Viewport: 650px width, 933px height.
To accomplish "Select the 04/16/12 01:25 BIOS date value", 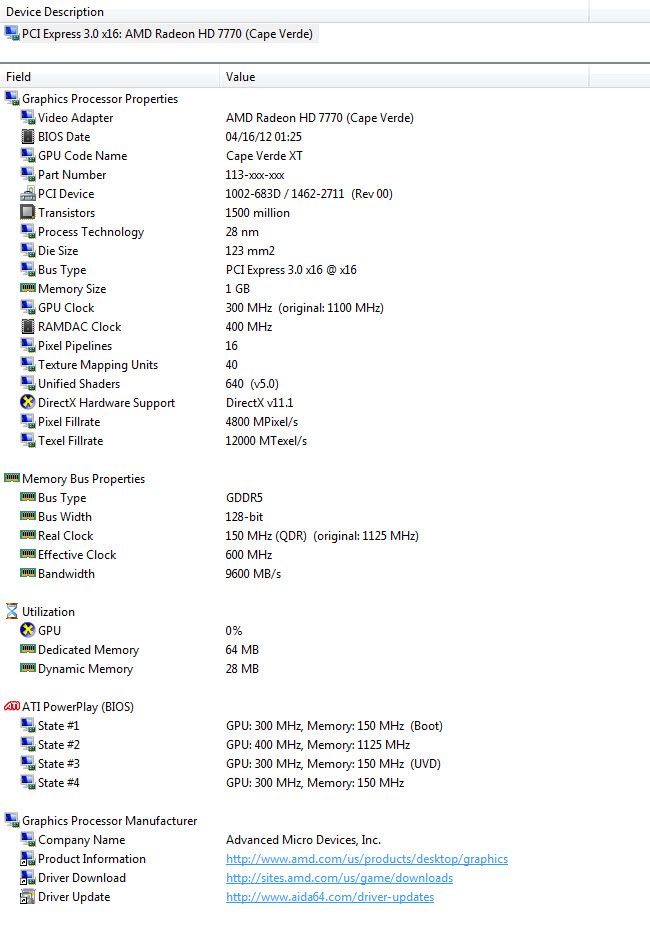I will pyautogui.click(x=264, y=137).
